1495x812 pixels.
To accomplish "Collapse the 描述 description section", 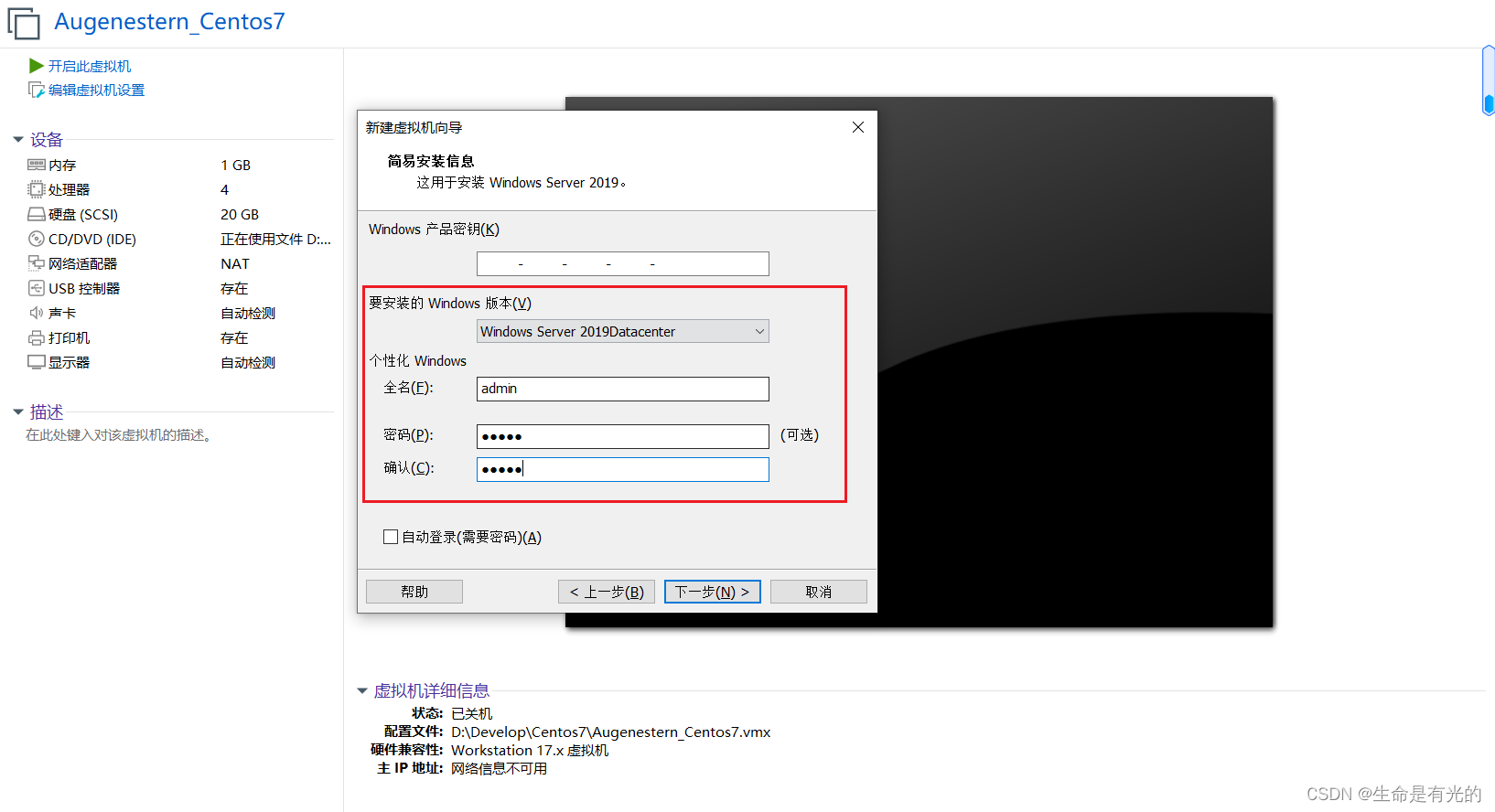I will [x=18, y=412].
